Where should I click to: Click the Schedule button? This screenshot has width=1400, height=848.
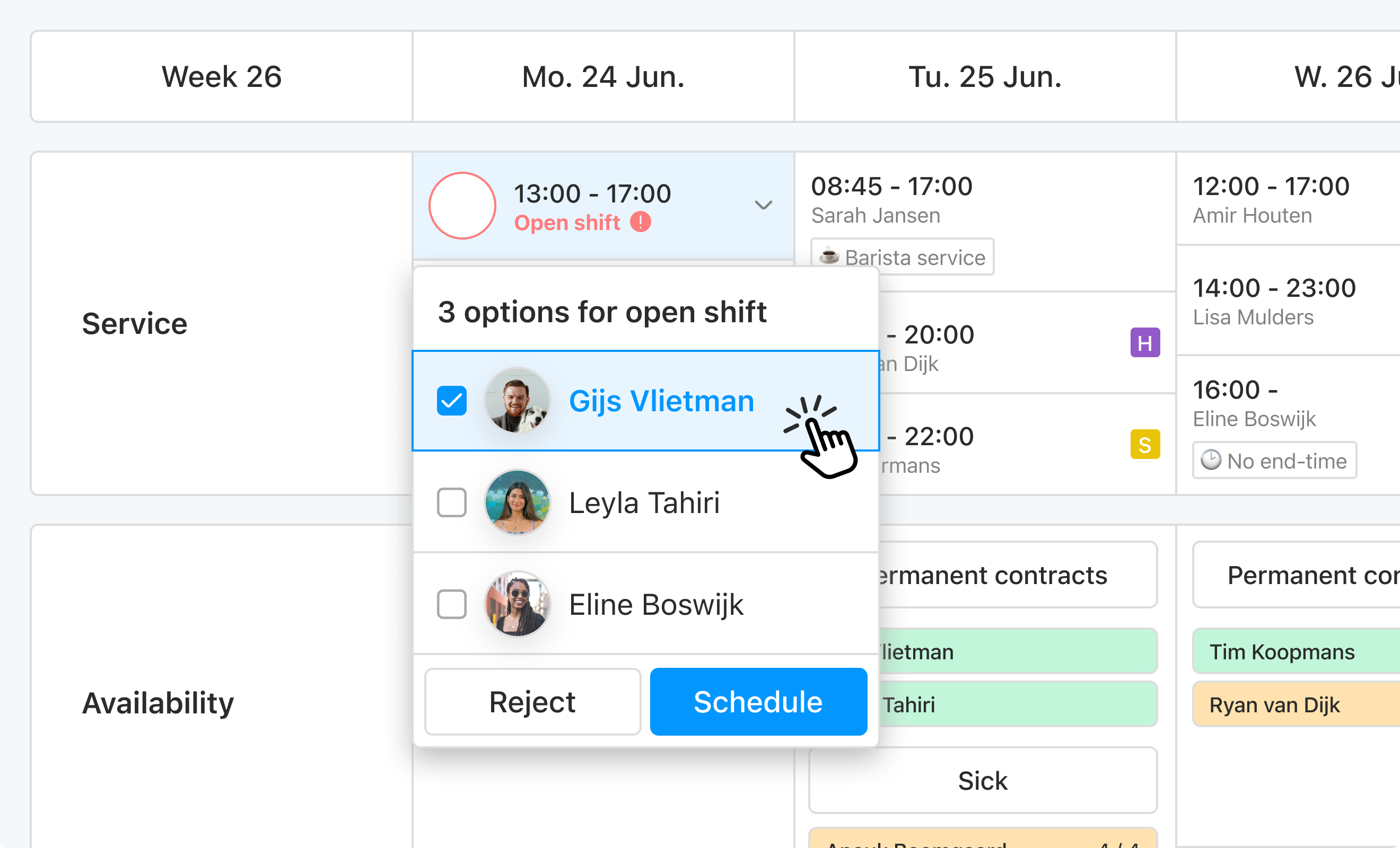click(758, 702)
